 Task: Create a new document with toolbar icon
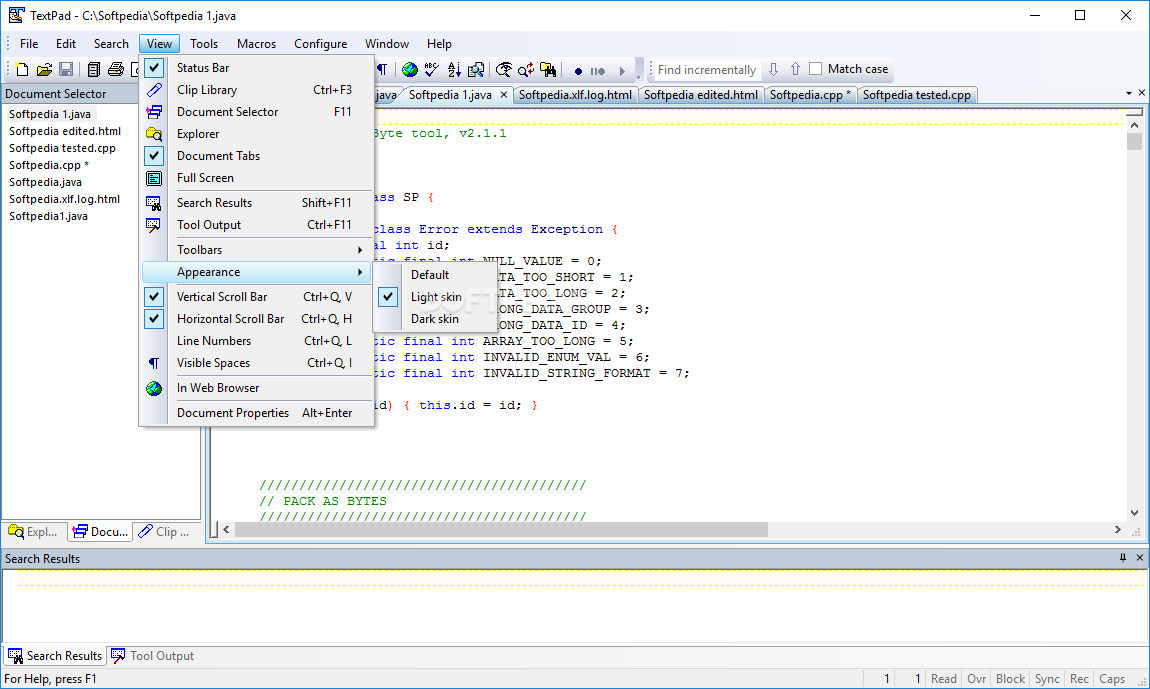coord(22,70)
